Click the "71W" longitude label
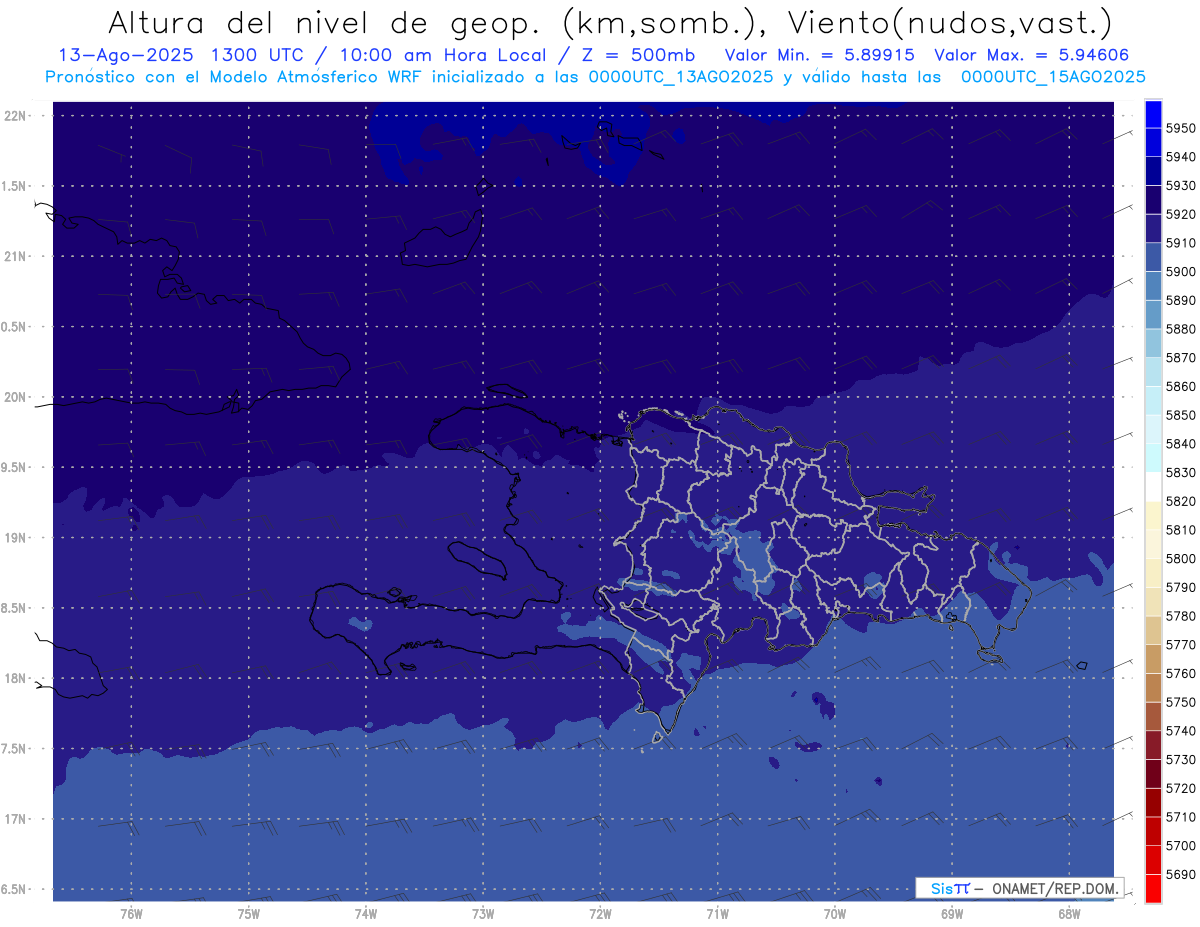 717,914
